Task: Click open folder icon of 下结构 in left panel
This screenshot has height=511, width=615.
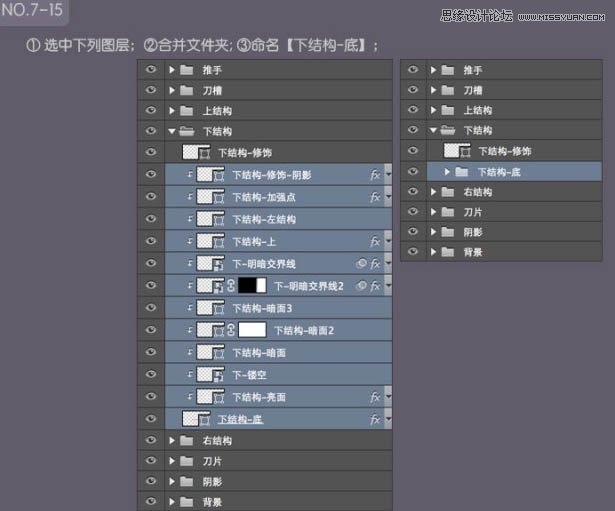Action: coord(187,131)
